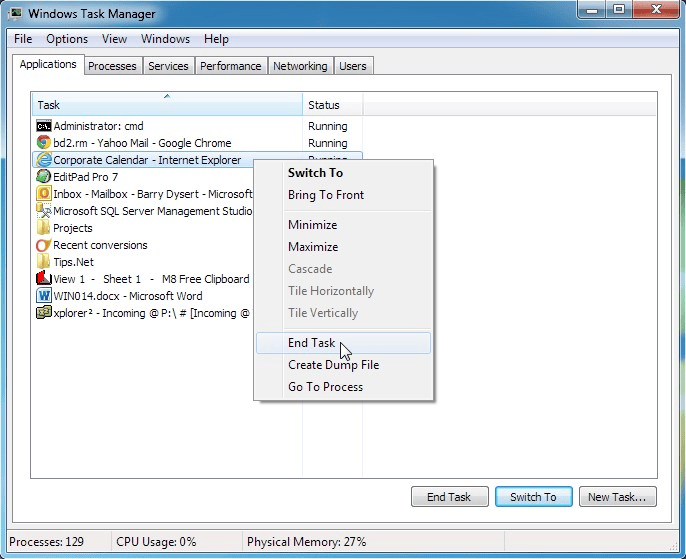
Task: Select the xplorer² - Incoming task row
Action: (143, 313)
